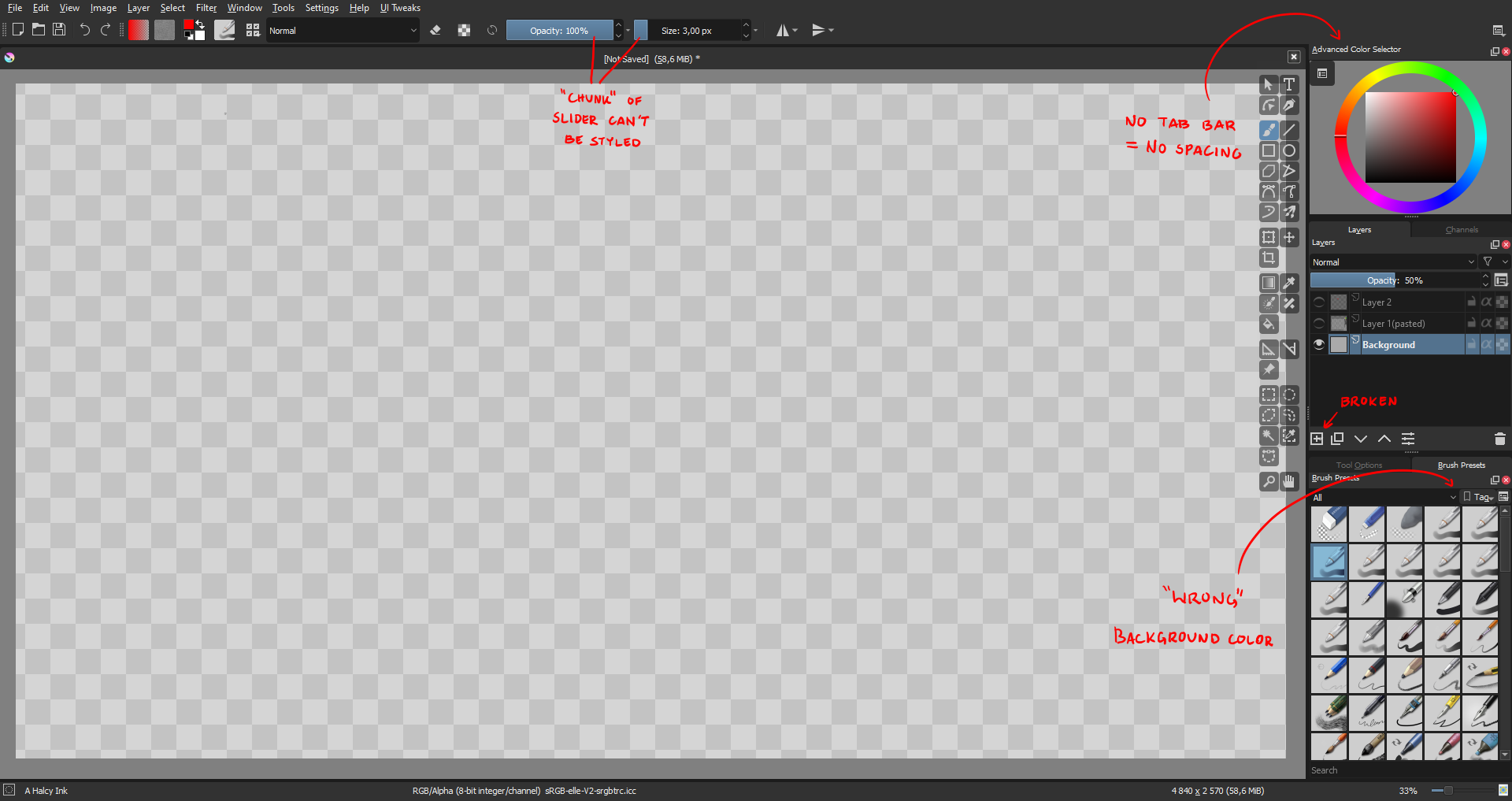The image size is (1512, 801).
Task: Activate the Pan hand tool
Action: [1289, 481]
